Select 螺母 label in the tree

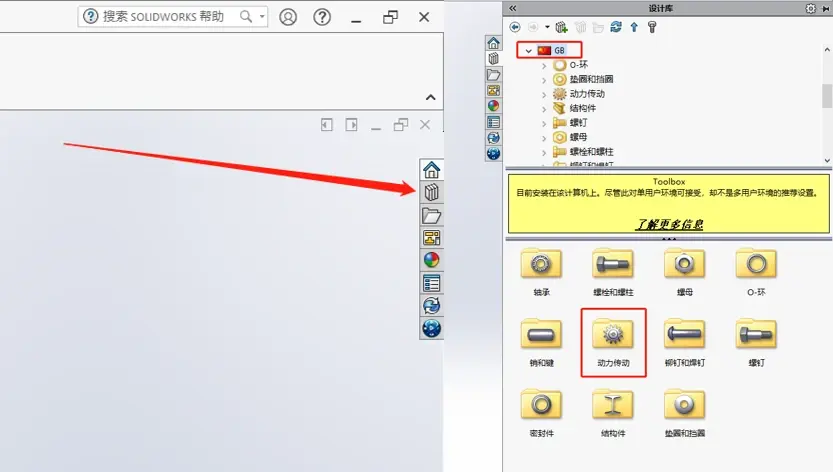coord(578,137)
